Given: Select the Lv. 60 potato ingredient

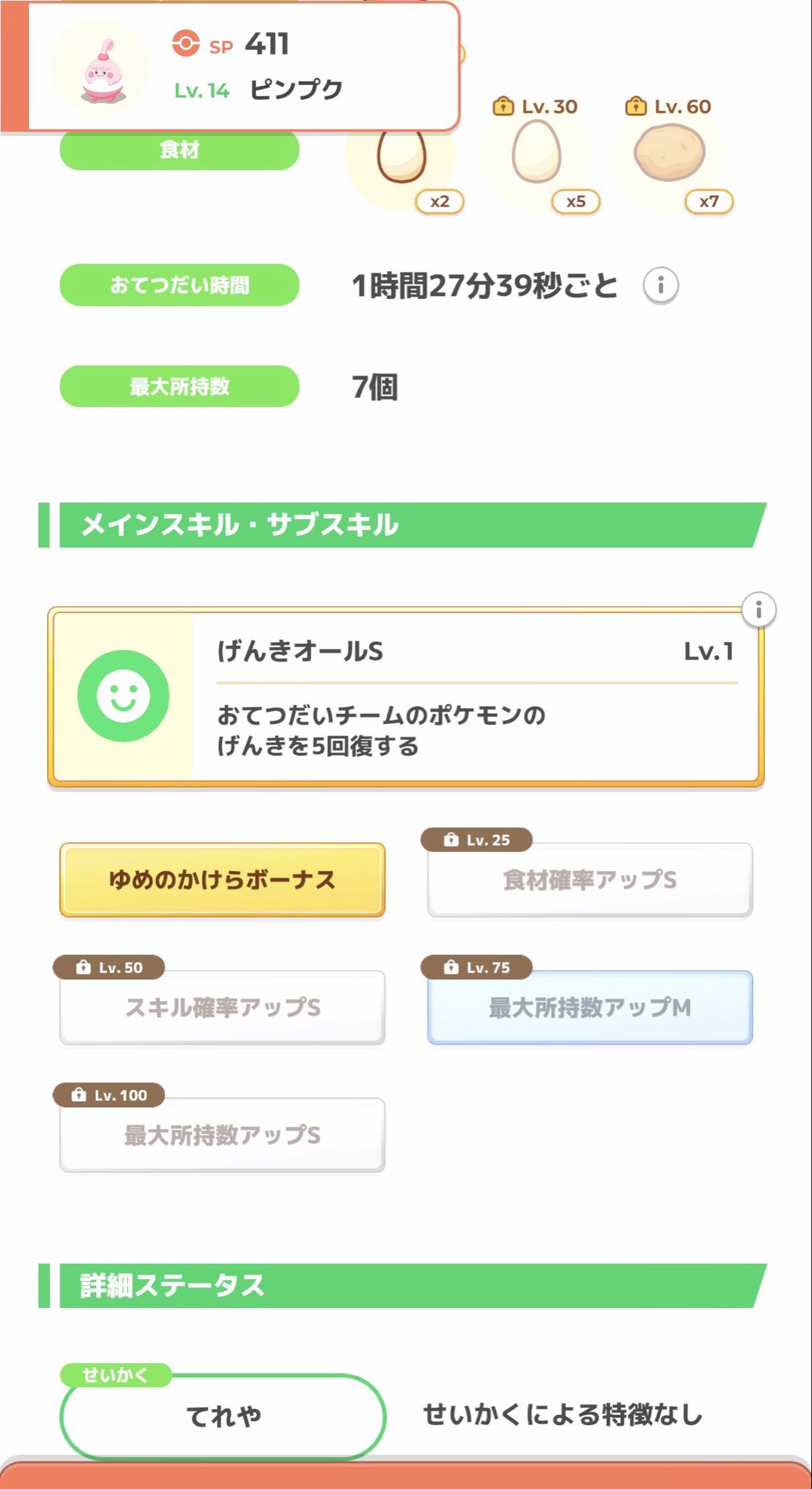Looking at the screenshot, I should point(669,151).
